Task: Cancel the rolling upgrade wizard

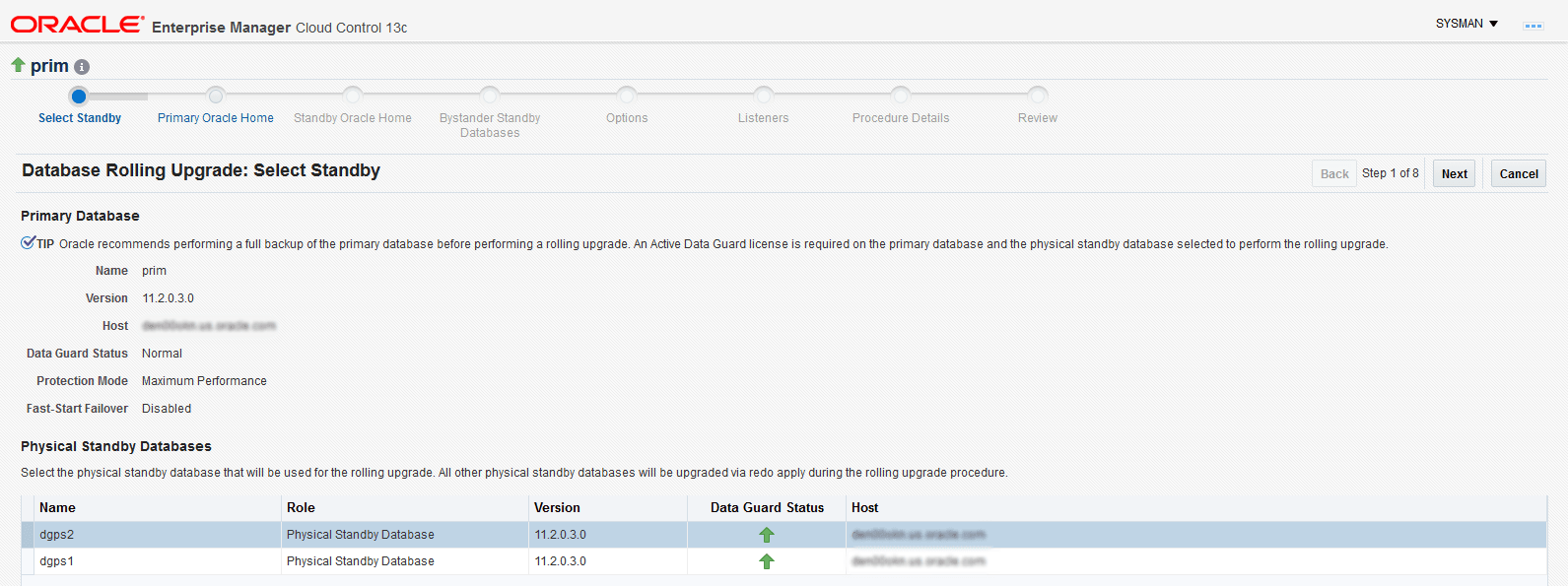Action: tap(1518, 173)
